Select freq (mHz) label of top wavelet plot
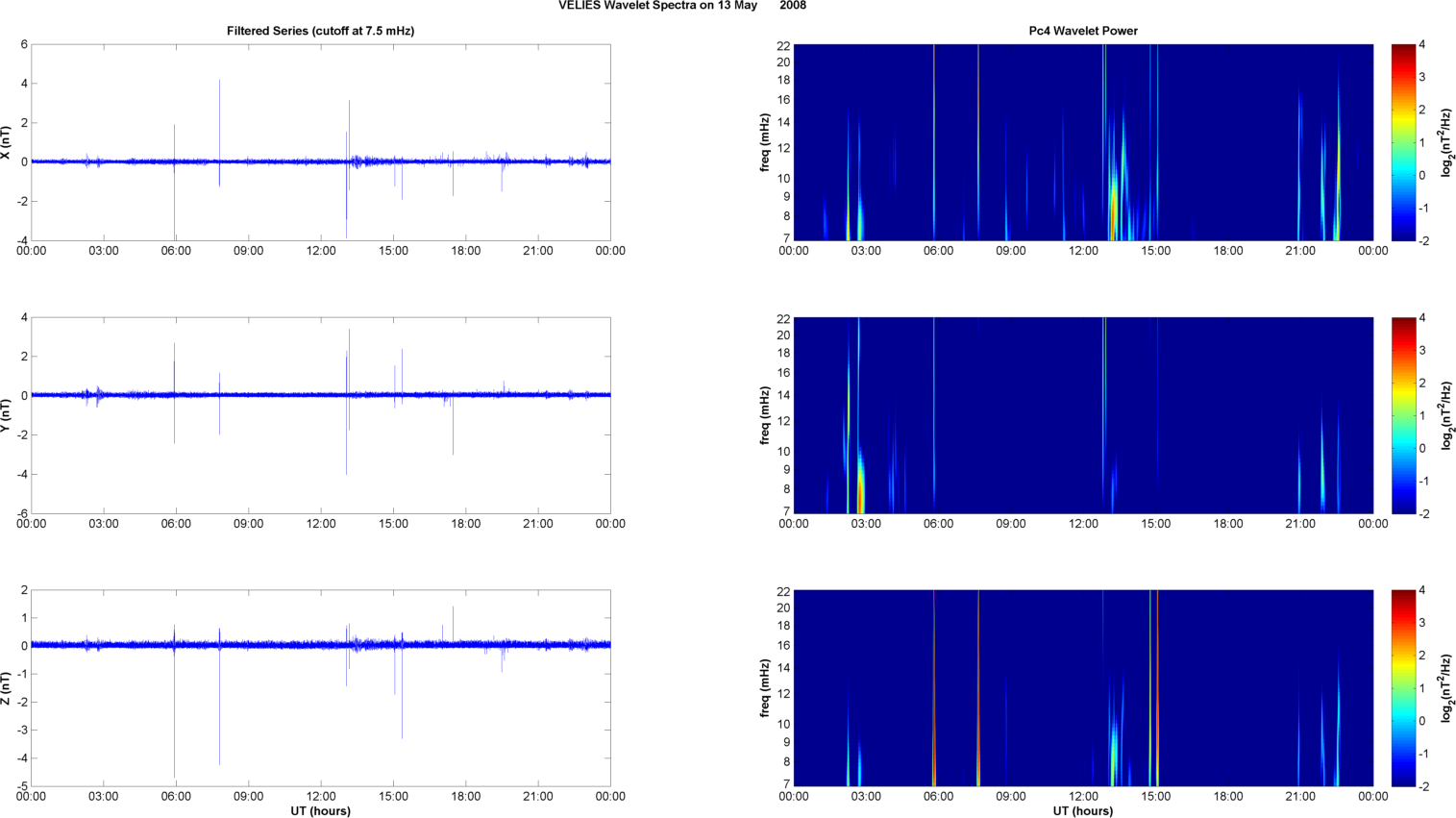The height and width of the screenshot is (818, 1456). point(765,142)
